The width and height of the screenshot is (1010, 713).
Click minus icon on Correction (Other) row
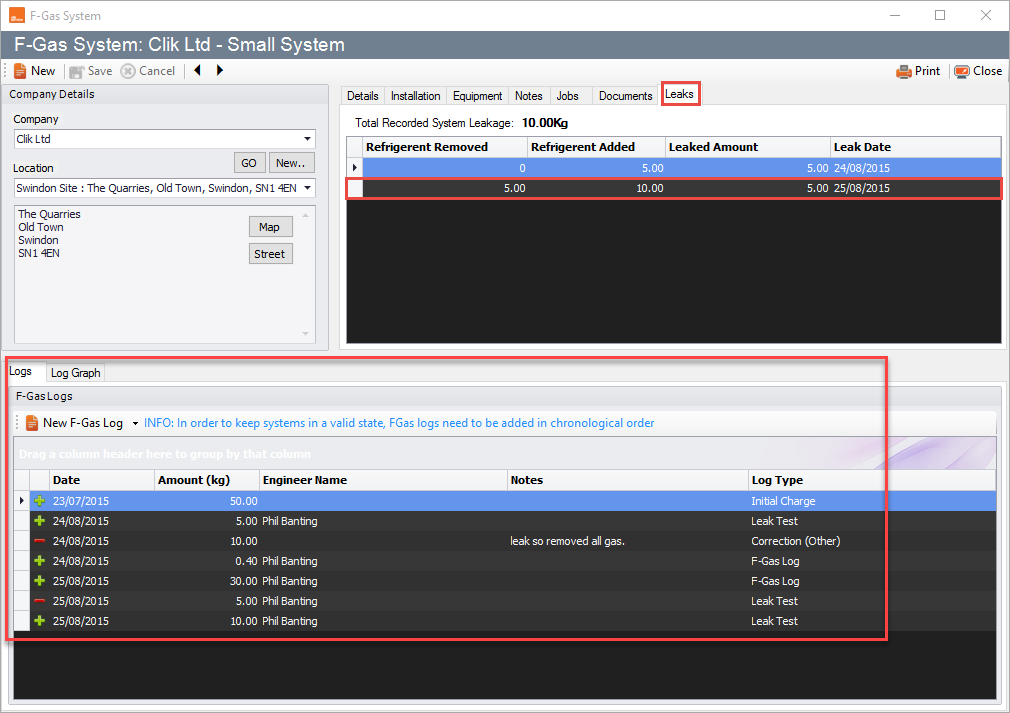pyautogui.click(x=40, y=541)
